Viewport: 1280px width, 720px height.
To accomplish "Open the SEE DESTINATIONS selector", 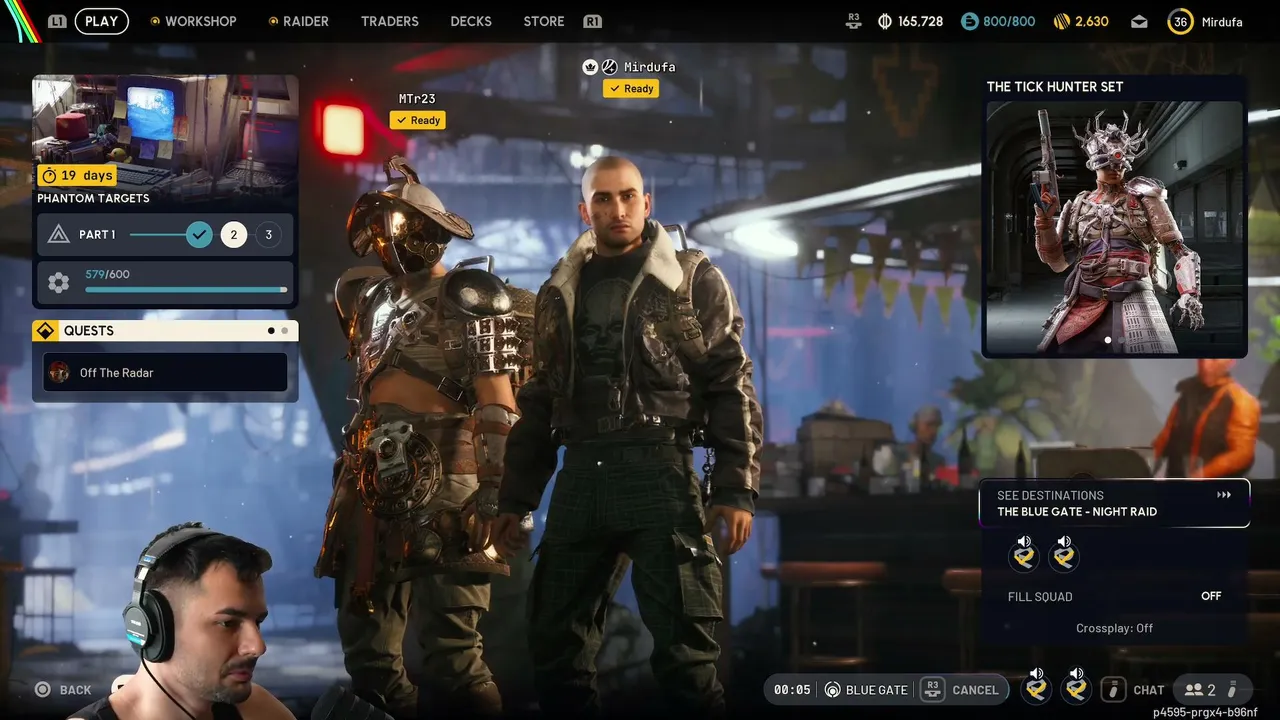I will coord(1114,503).
